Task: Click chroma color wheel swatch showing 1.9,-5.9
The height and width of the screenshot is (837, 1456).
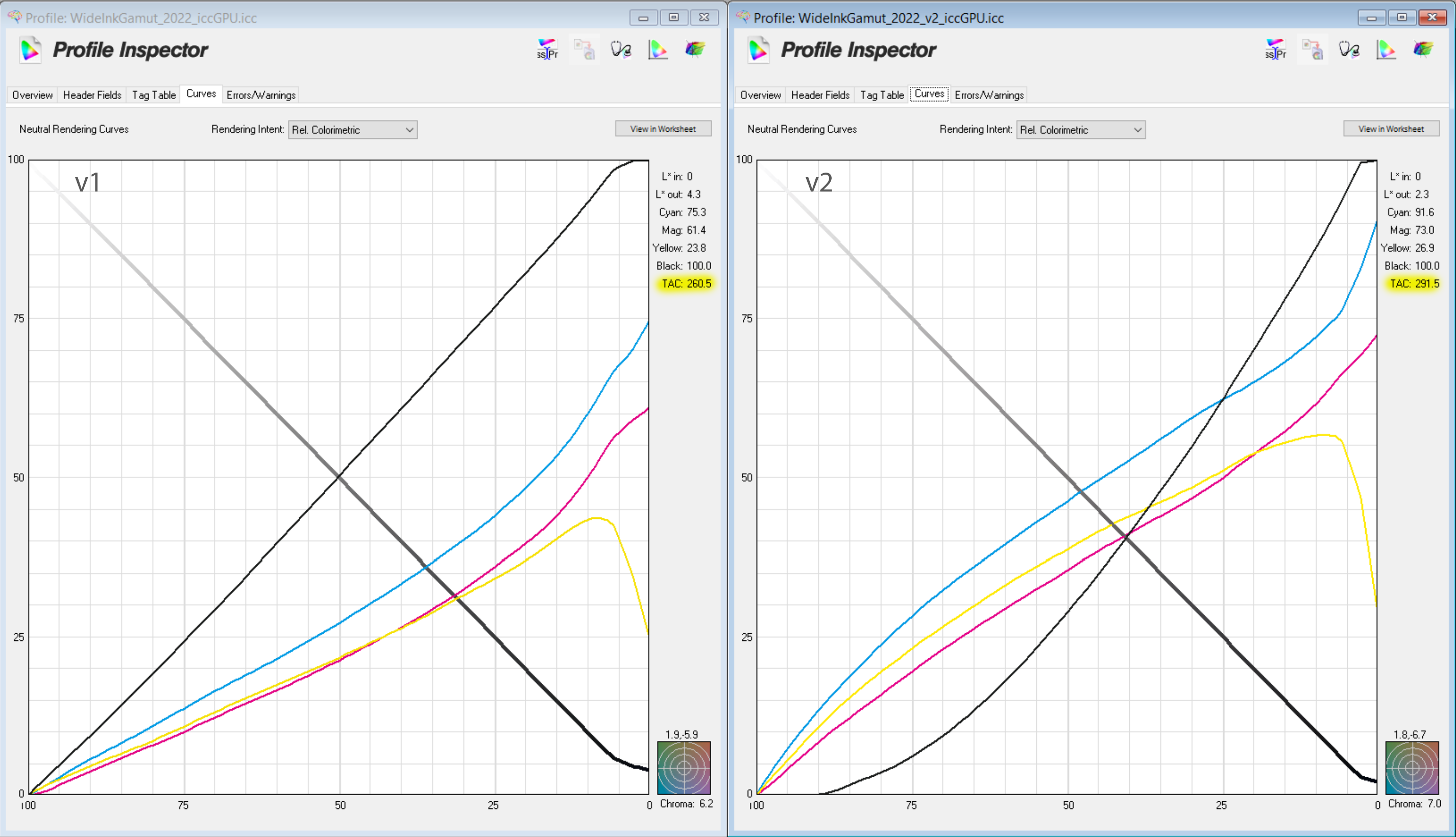Action: point(683,768)
